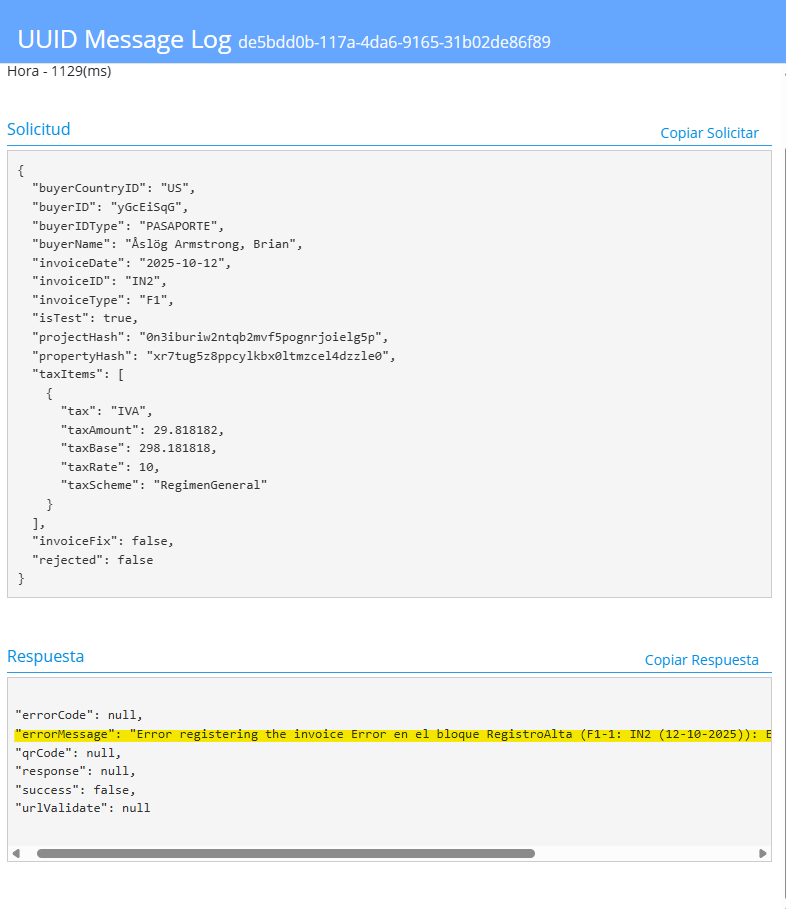Click the horizontal scrollbar right arrow
This screenshot has height=909, width=786.
coord(763,853)
